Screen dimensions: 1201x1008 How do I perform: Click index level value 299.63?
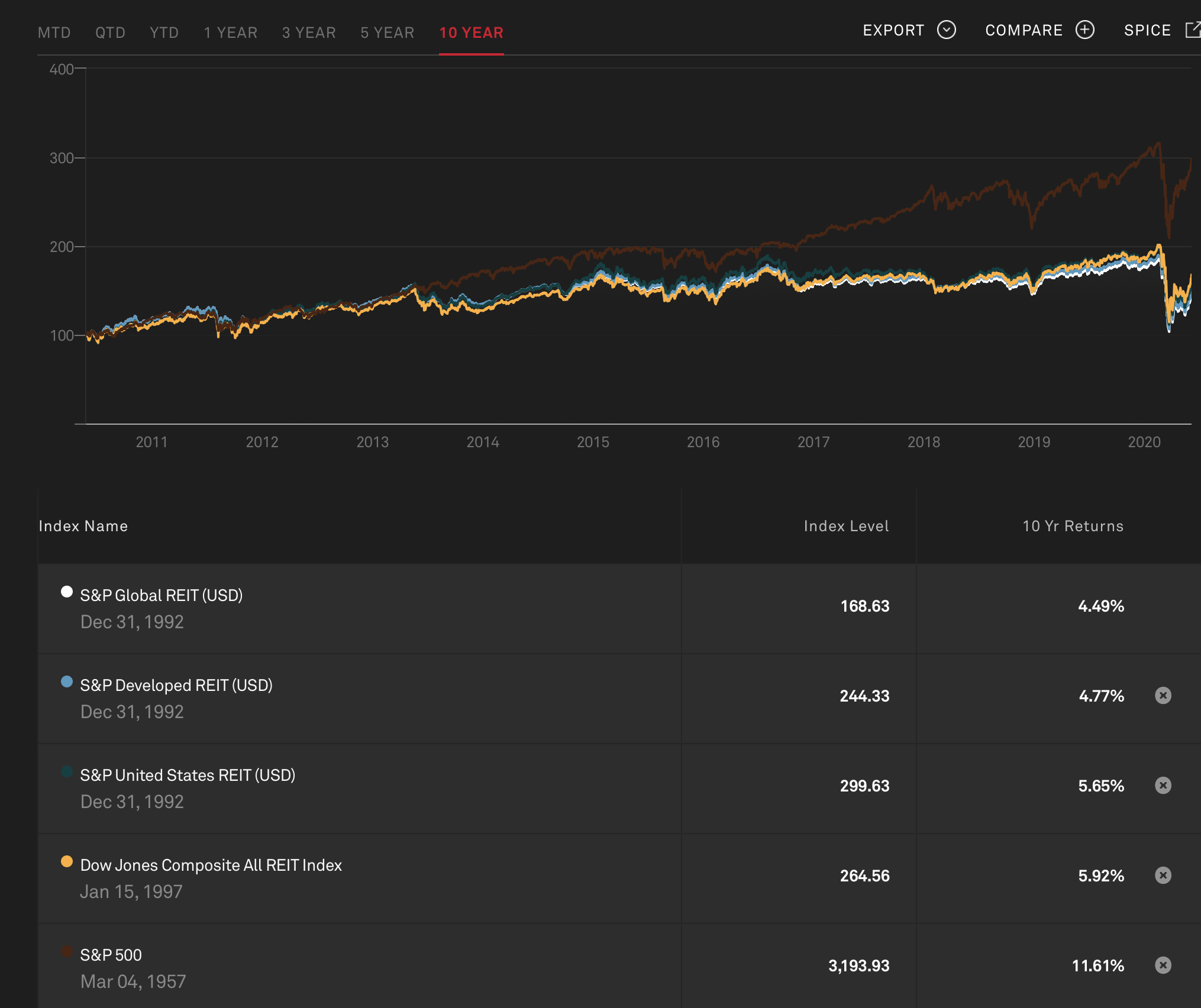[865, 786]
